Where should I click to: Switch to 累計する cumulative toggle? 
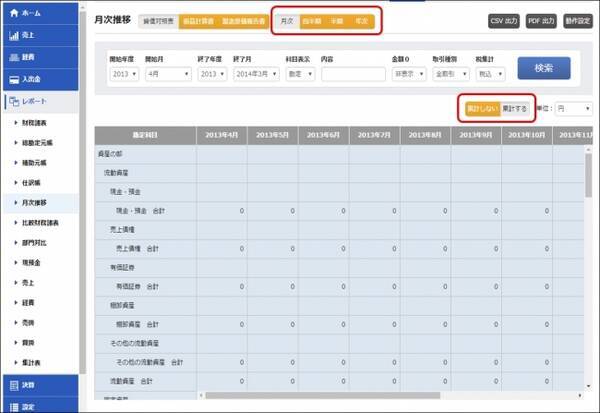pos(515,108)
